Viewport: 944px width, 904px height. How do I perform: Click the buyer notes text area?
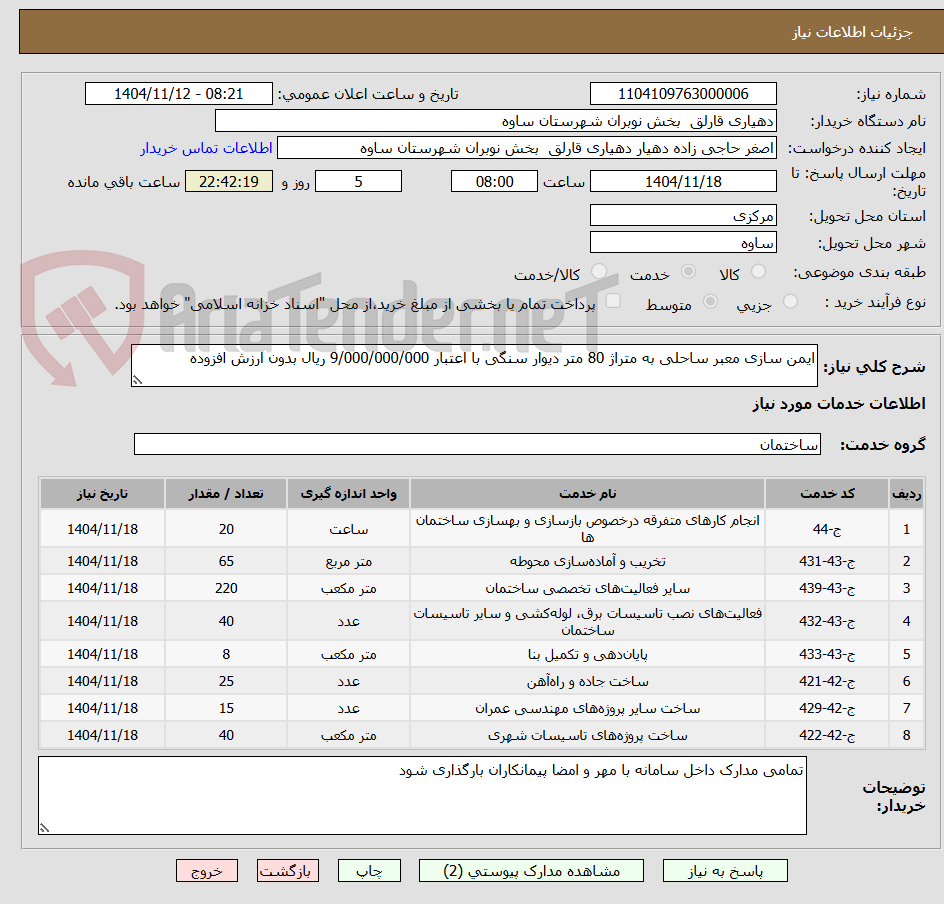click(422, 796)
